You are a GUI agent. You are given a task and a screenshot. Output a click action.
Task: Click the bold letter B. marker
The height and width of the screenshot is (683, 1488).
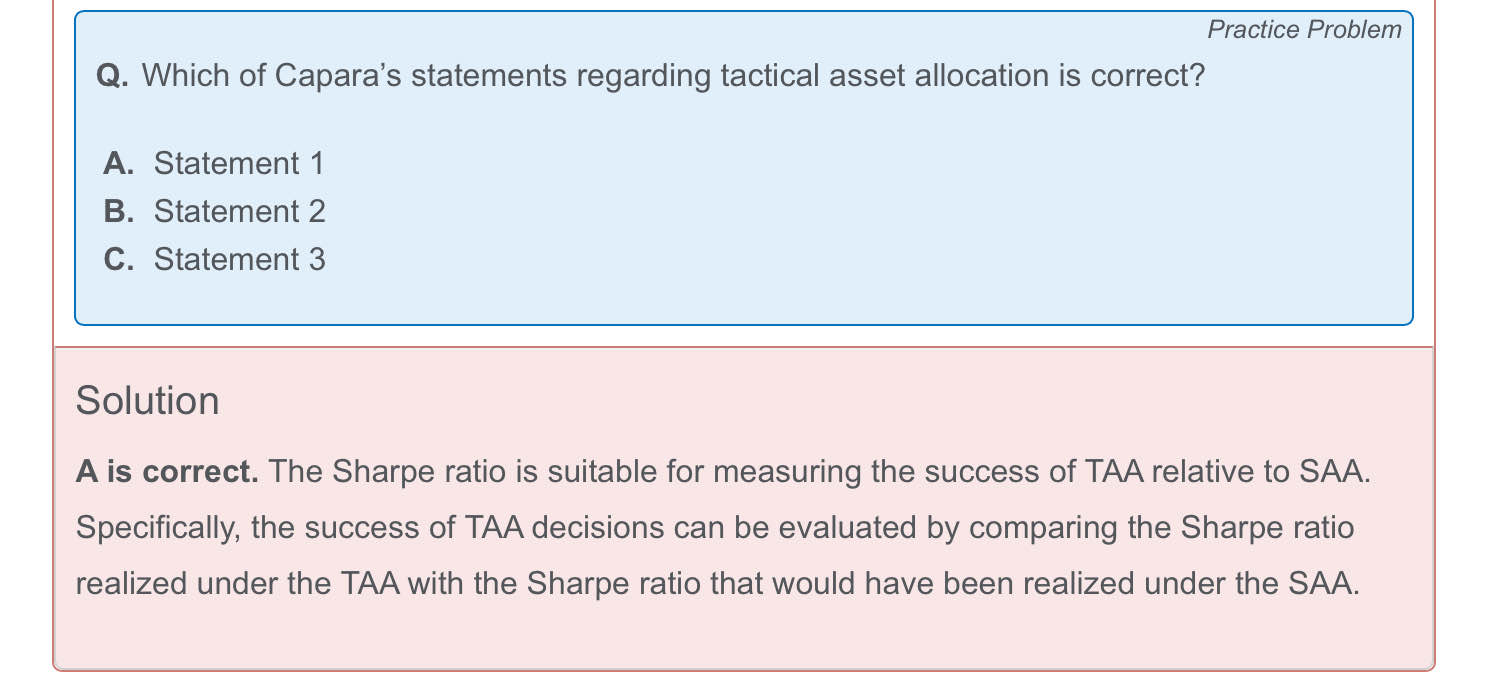click(x=118, y=211)
